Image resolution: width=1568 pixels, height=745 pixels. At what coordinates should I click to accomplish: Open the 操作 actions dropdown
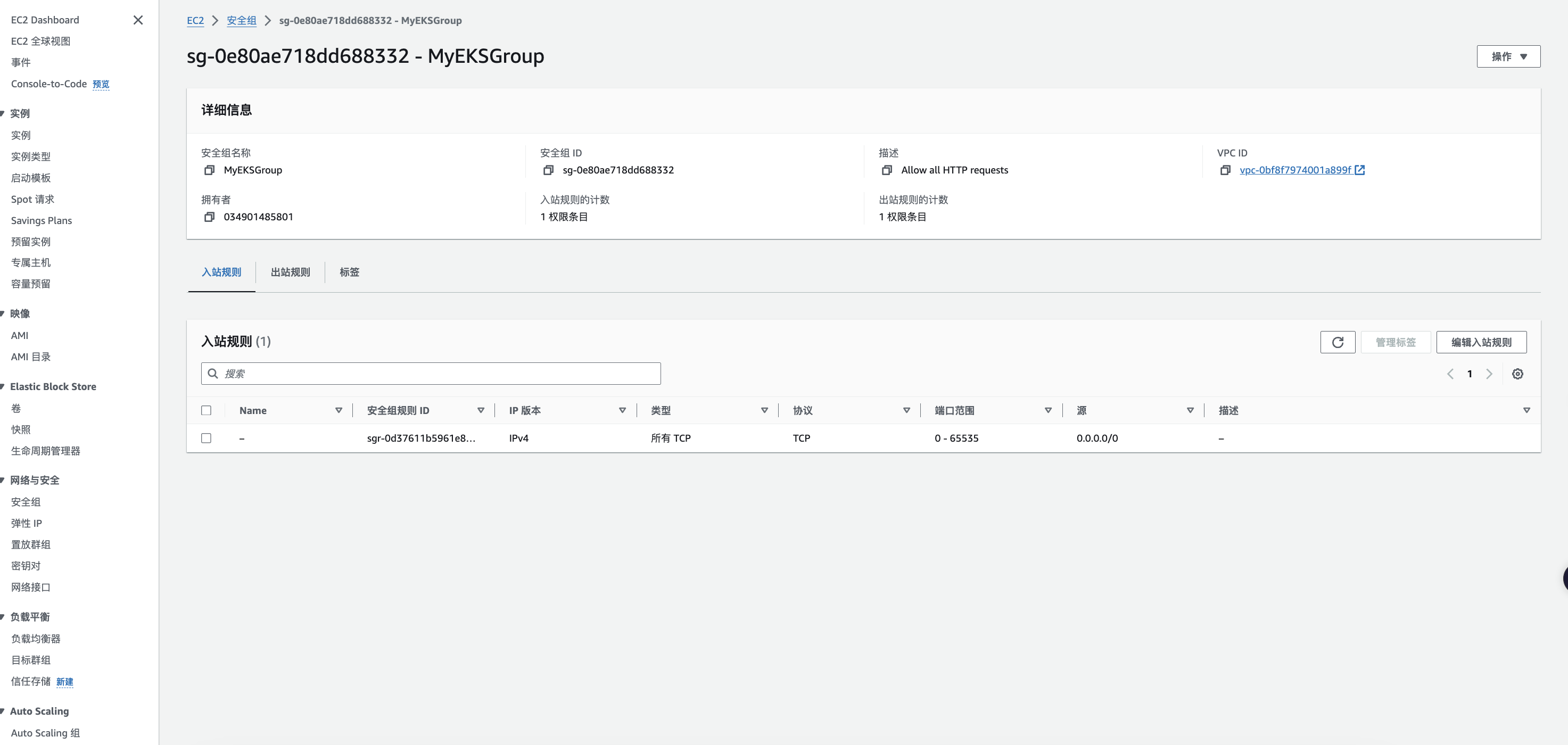[x=1508, y=56]
